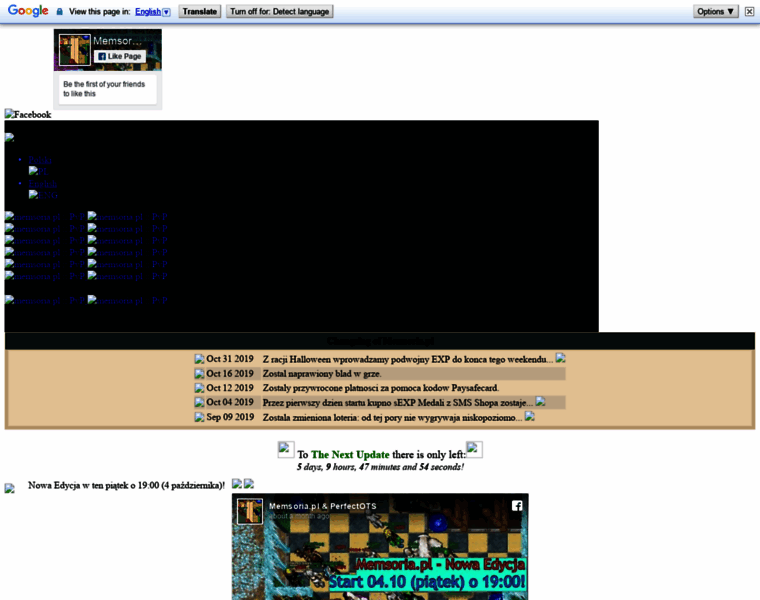This screenshot has width=760, height=600.
Task: Click second icon after the Nowa Edycja headline
Action: point(249,483)
